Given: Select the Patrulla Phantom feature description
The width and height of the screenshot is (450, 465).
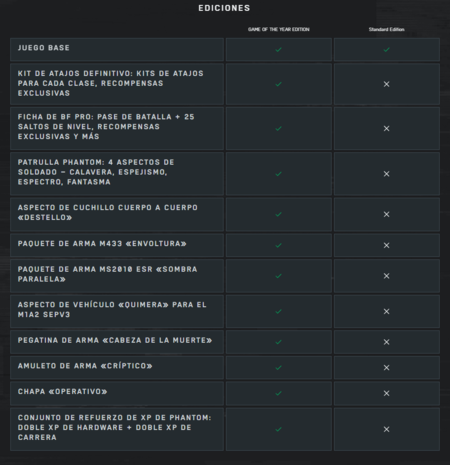Looking at the screenshot, I should (96, 172).
